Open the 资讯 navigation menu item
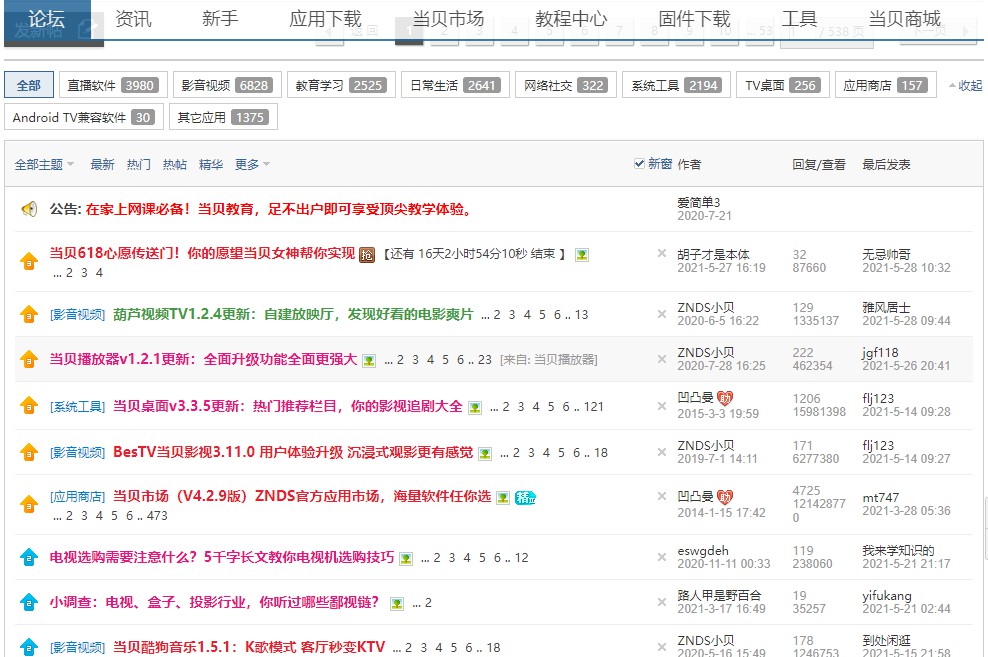The height and width of the screenshot is (657, 988). pos(134,19)
